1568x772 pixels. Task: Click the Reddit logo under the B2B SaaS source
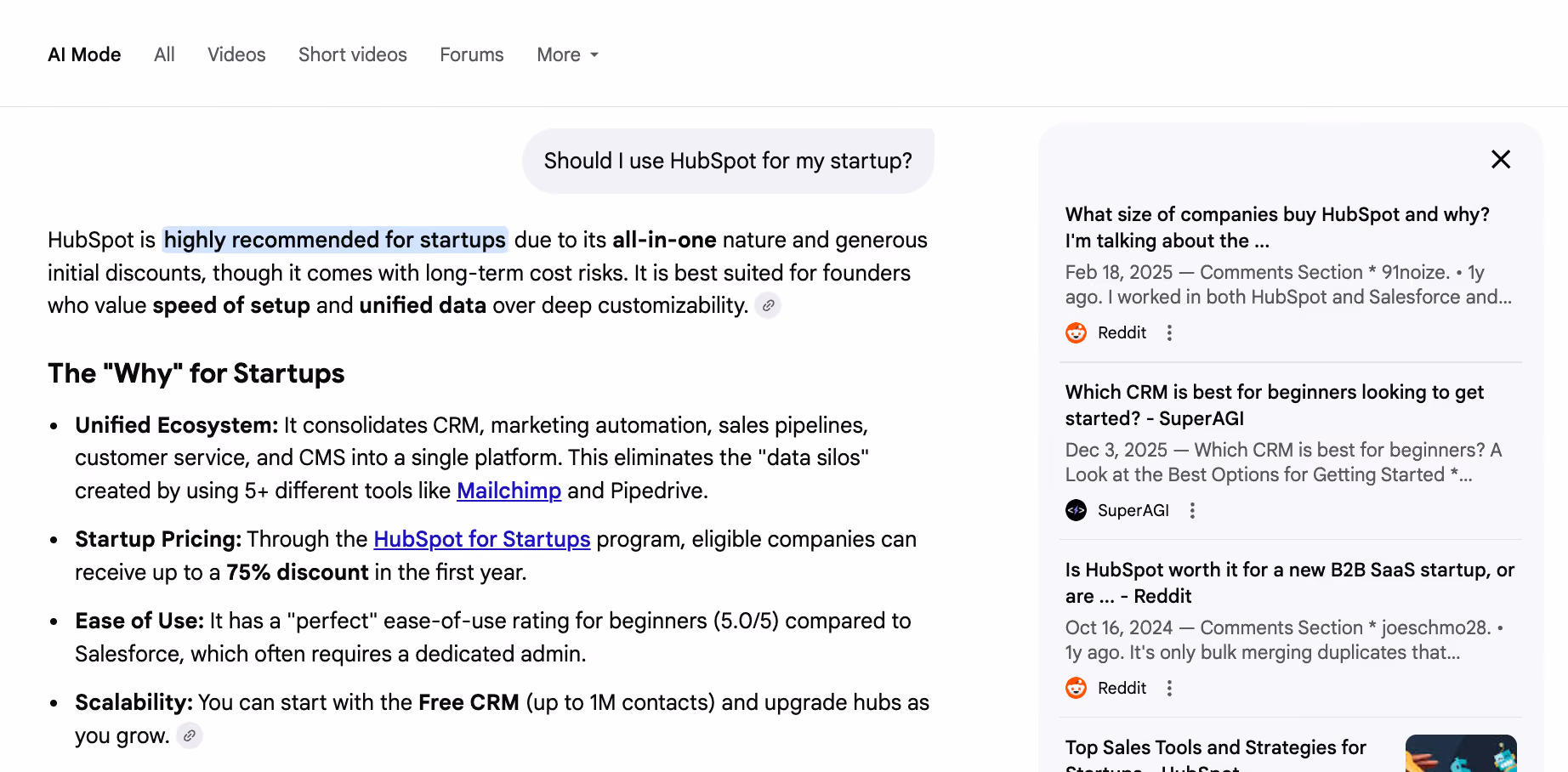(x=1077, y=688)
